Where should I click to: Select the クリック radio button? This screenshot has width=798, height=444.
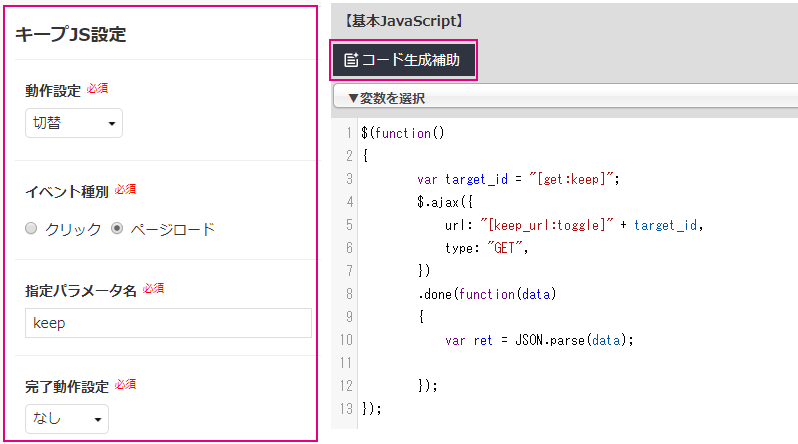click(31, 228)
